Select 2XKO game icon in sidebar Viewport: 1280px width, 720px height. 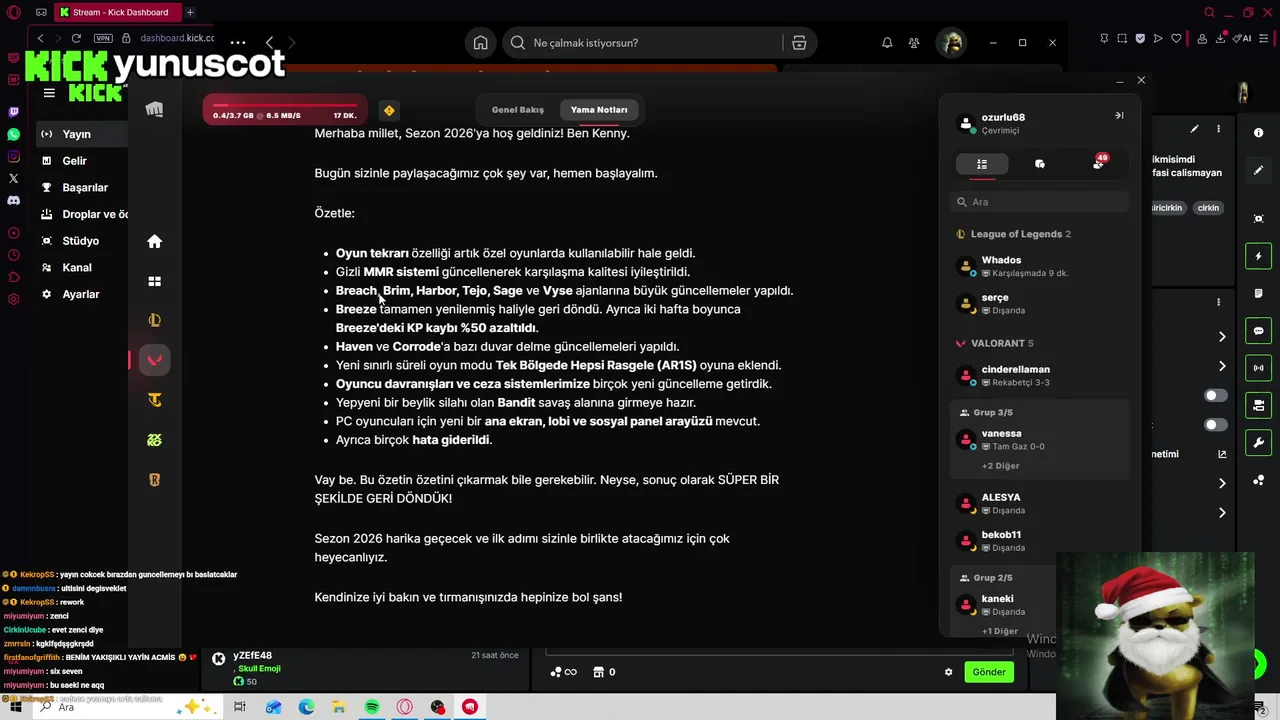154,440
